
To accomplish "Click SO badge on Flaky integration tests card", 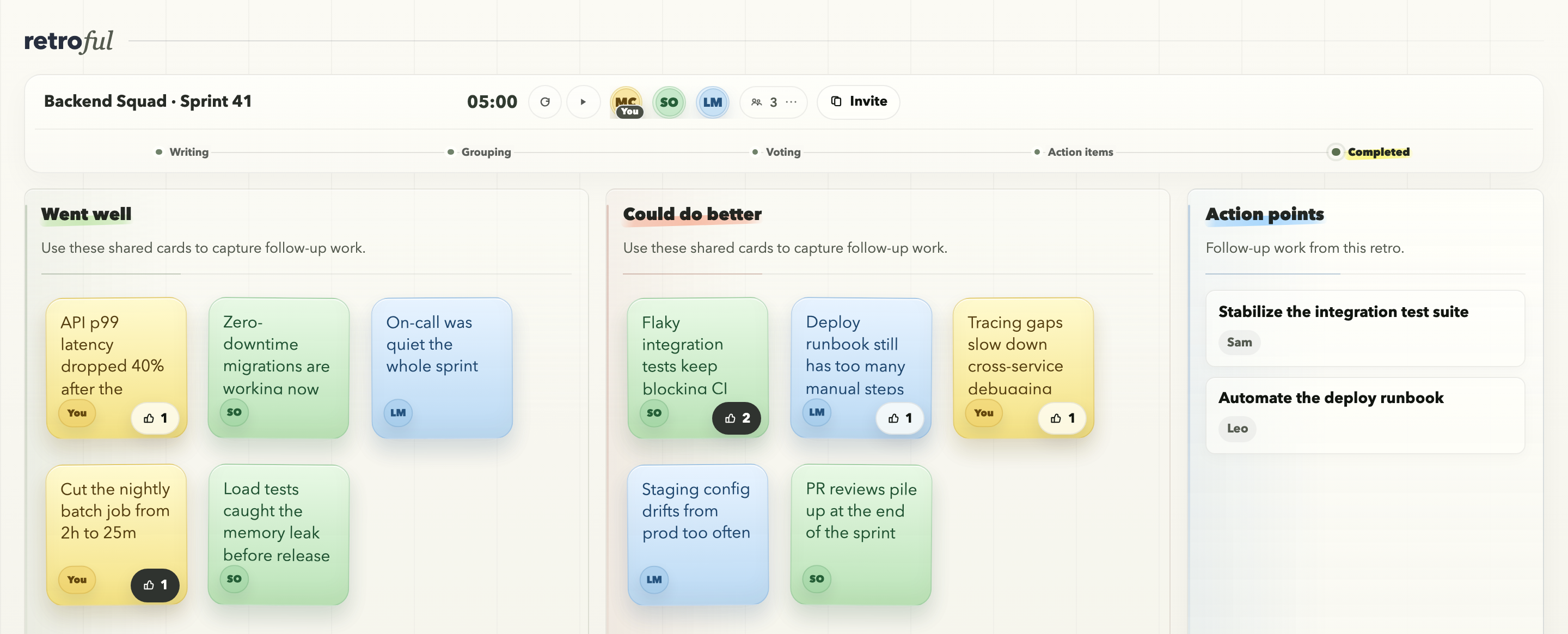I will pos(654,413).
